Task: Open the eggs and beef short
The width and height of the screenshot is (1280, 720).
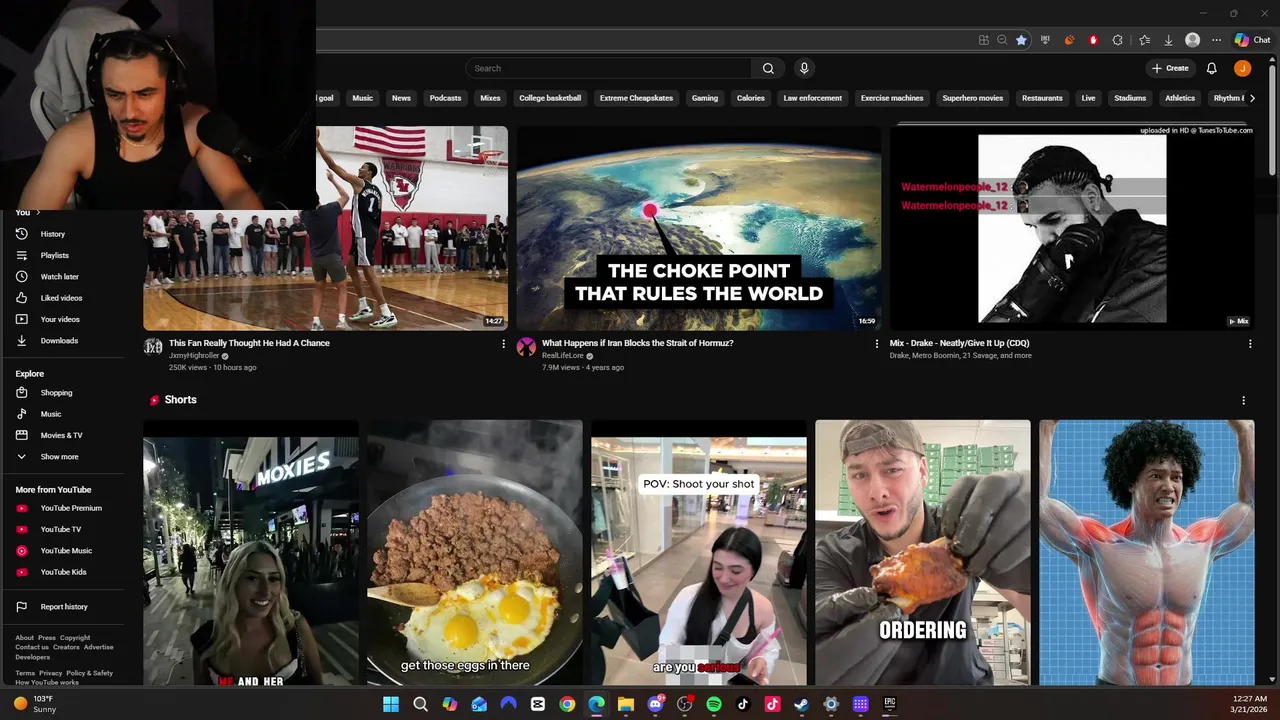Action: pyautogui.click(x=474, y=552)
